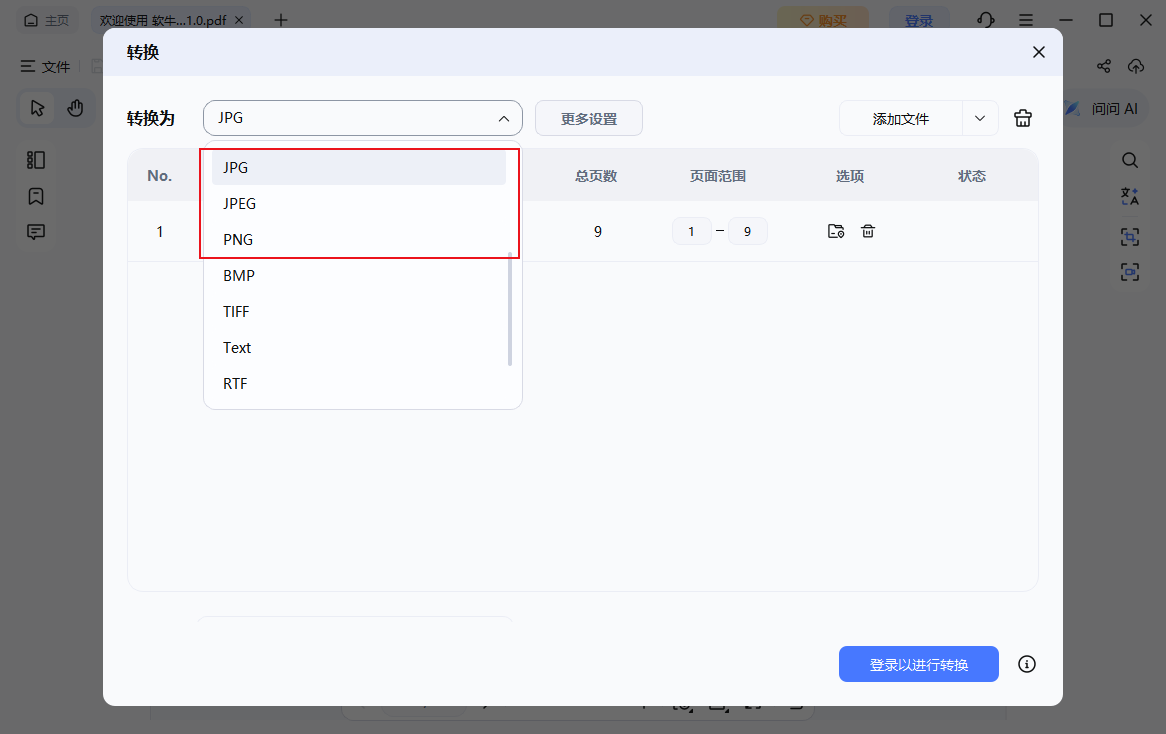Click the OCR scan icon
1166x734 pixels.
point(1130,272)
